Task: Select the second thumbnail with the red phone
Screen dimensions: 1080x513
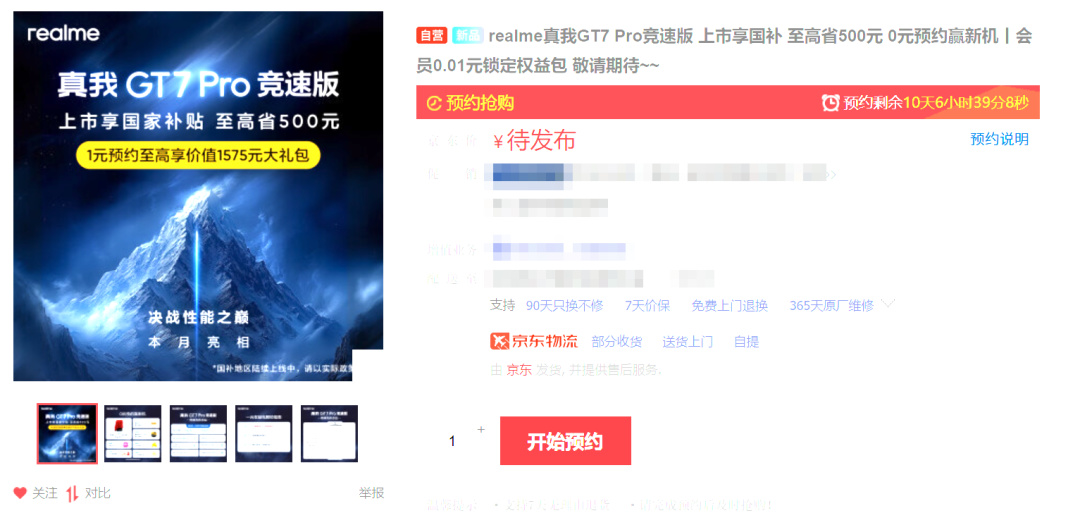Action: pos(132,434)
